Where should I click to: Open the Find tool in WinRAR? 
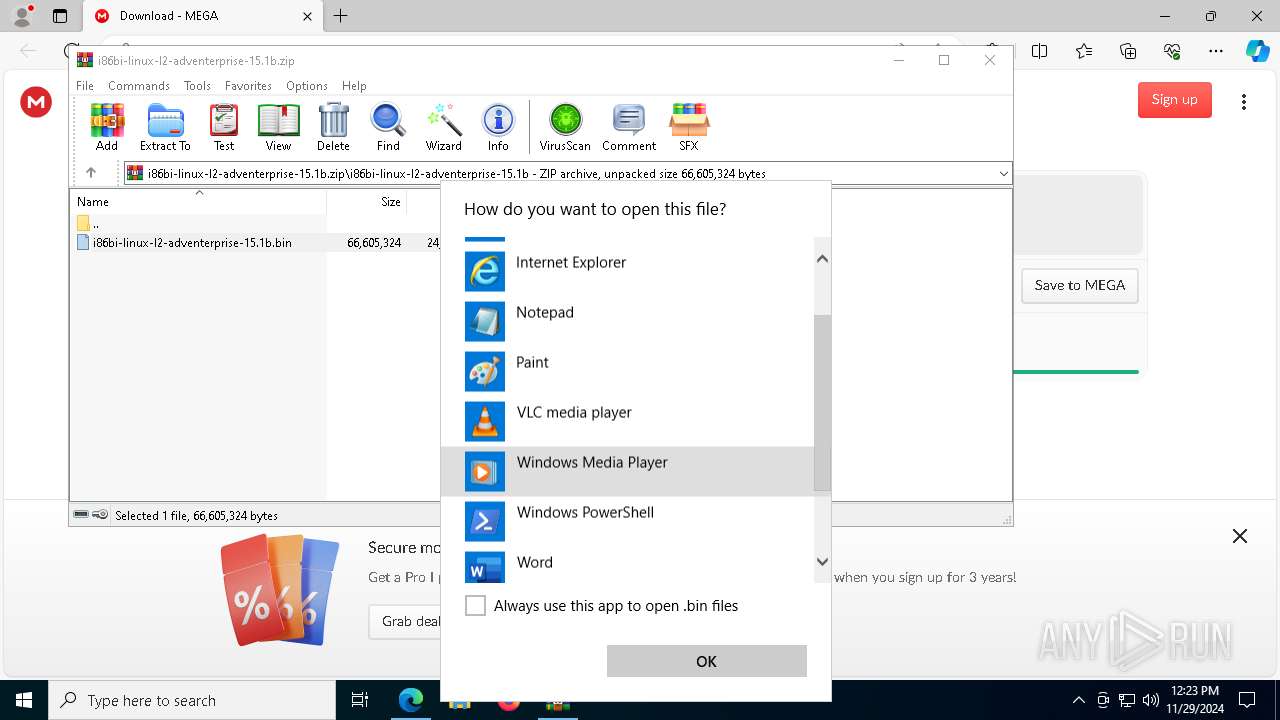click(x=388, y=127)
